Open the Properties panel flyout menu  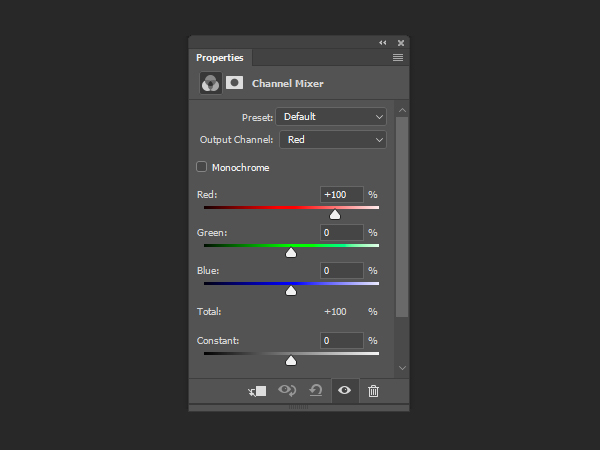pos(398,57)
